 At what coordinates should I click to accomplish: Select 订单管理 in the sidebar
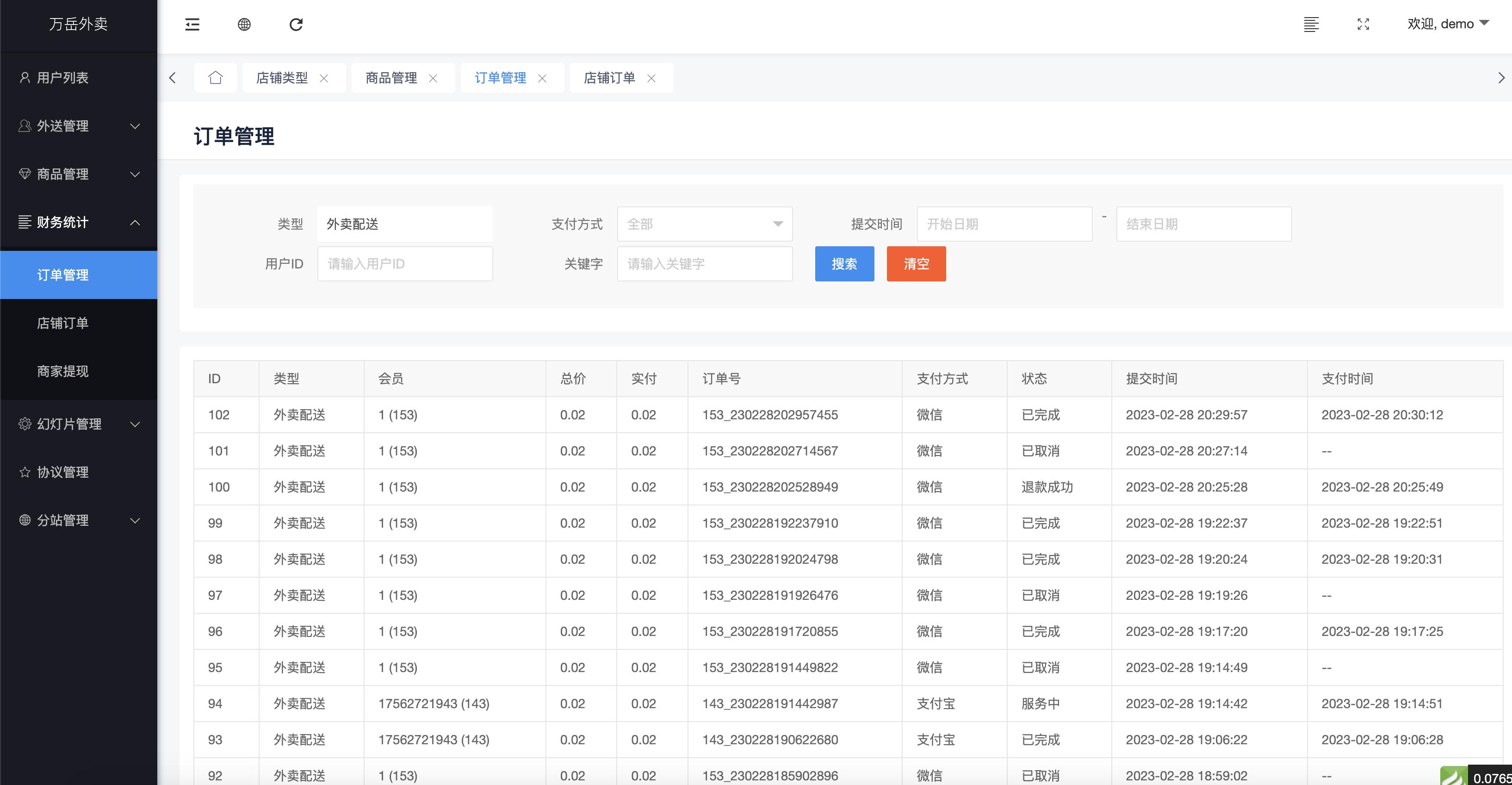(x=79, y=275)
